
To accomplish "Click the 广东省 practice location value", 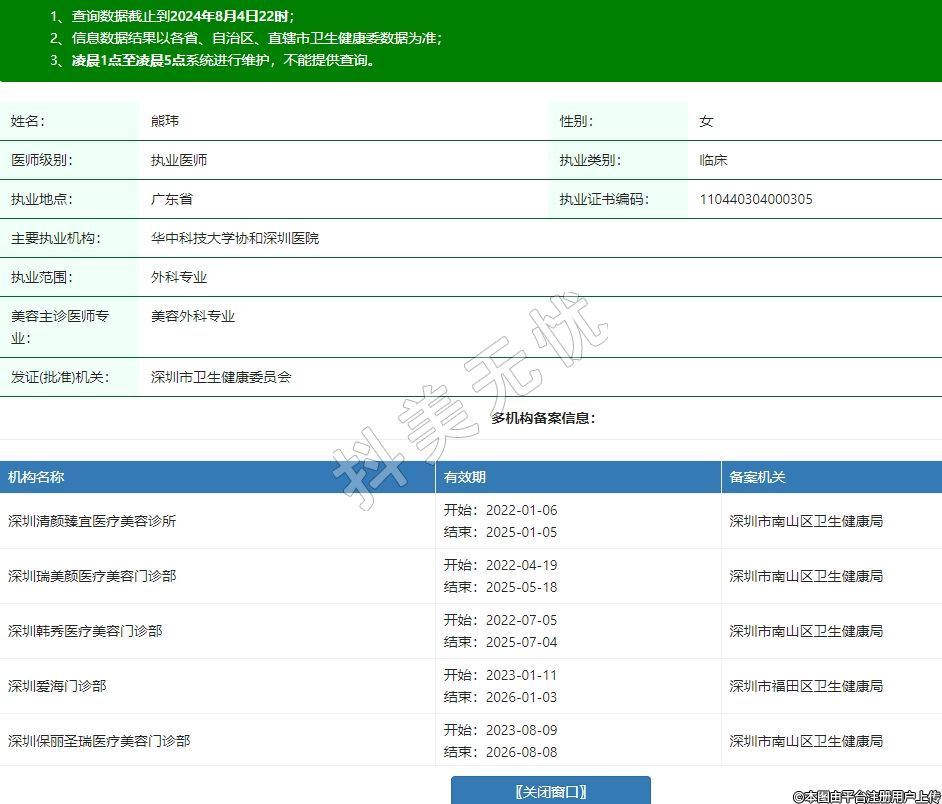I will (172, 199).
